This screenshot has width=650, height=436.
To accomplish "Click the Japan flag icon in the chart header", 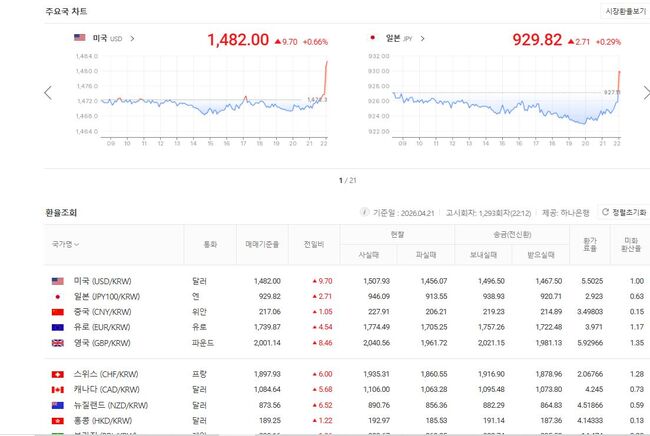I will 373,39.
